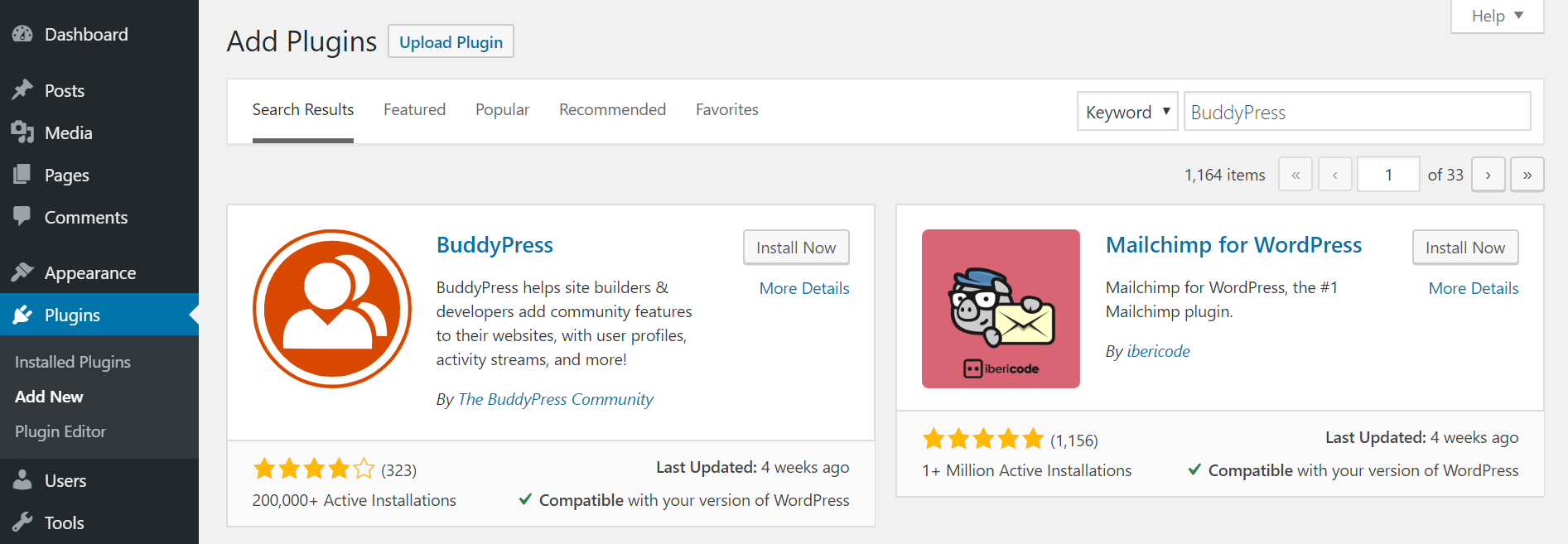Open Users menu item

pos(99,480)
